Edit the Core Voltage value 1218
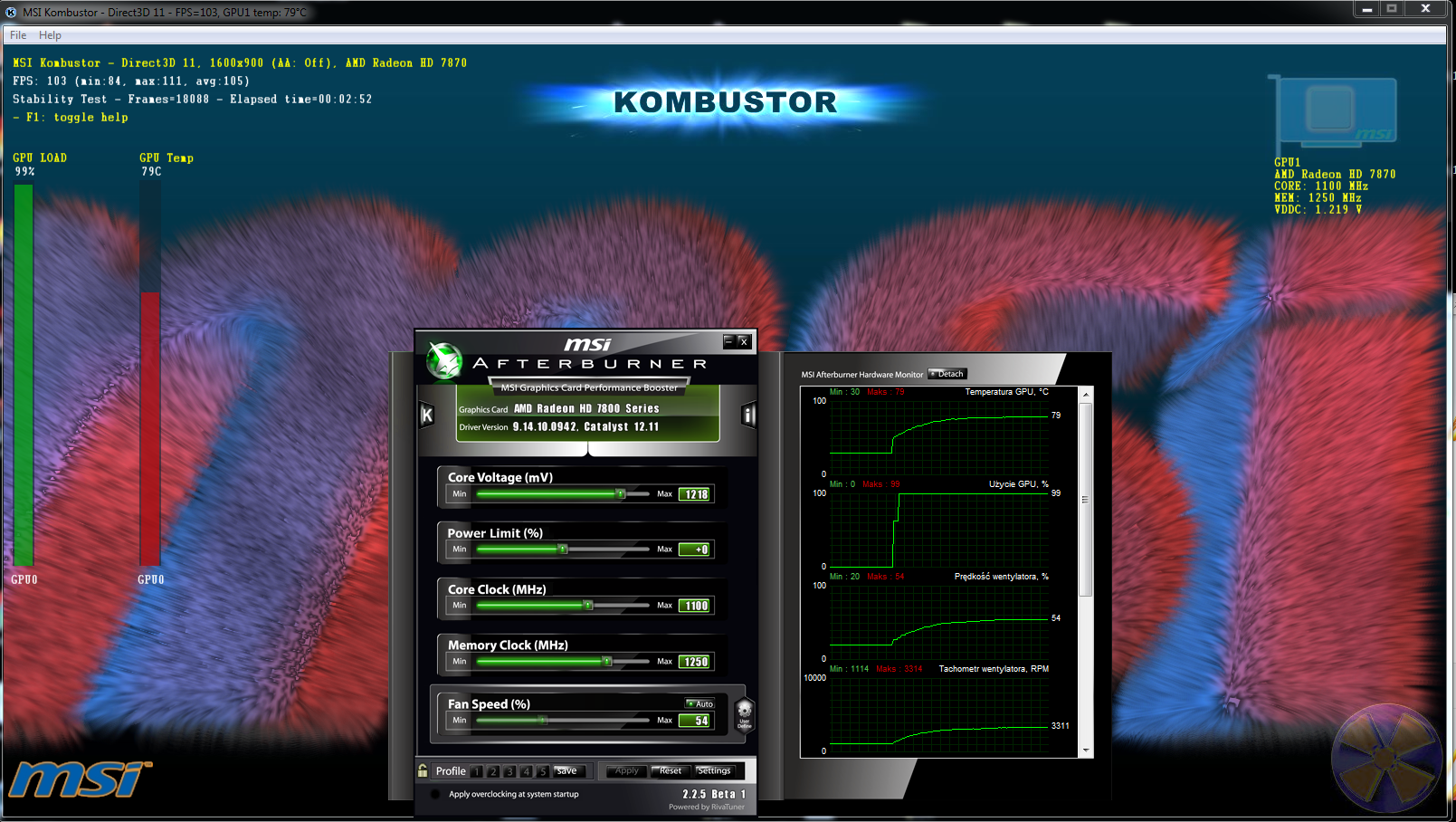Image resolution: width=1456 pixels, height=822 pixels. click(696, 494)
